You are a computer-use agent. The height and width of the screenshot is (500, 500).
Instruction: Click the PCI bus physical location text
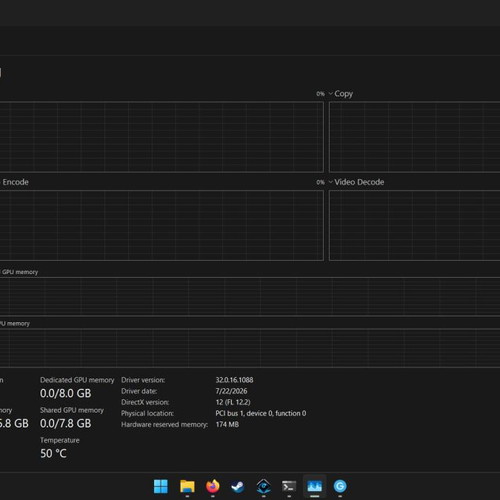coord(261,413)
